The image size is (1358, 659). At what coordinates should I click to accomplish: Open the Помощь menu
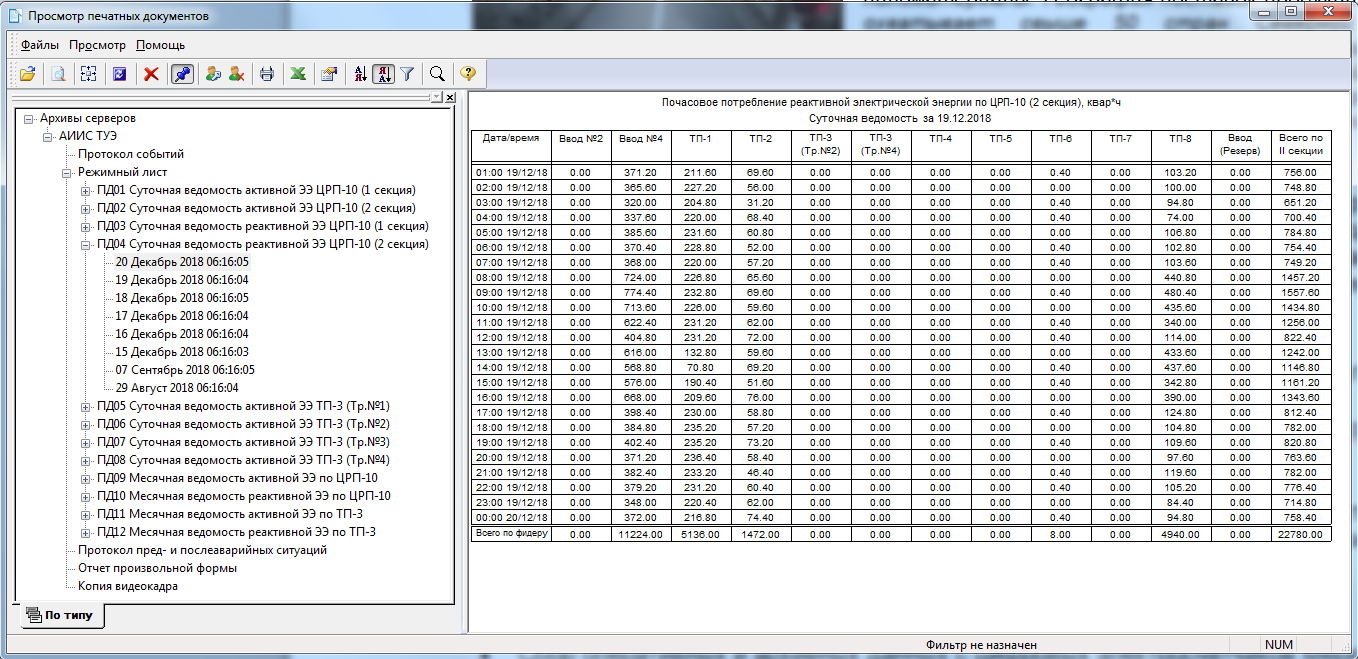click(x=160, y=45)
